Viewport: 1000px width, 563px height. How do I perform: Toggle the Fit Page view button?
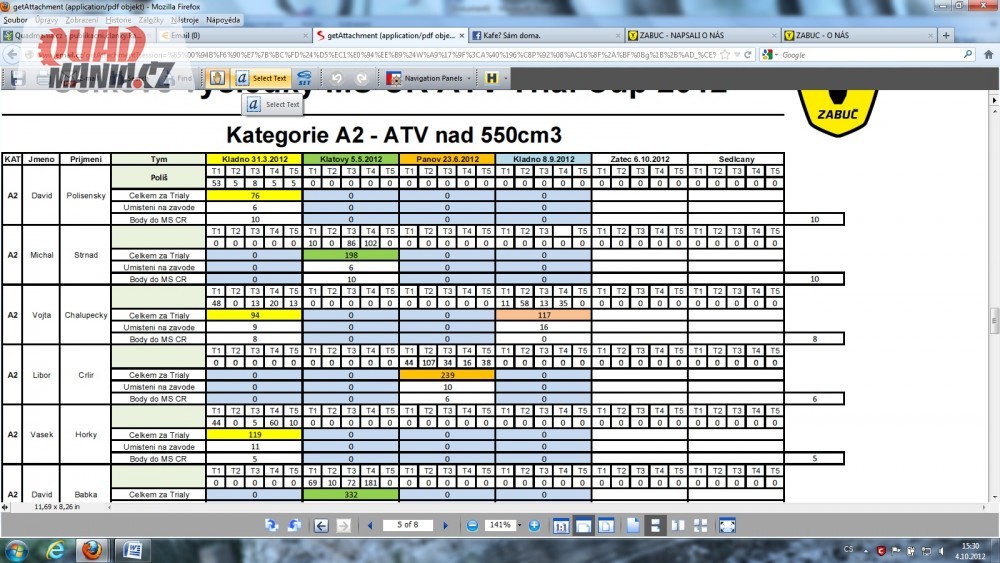click(x=606, y=525)
